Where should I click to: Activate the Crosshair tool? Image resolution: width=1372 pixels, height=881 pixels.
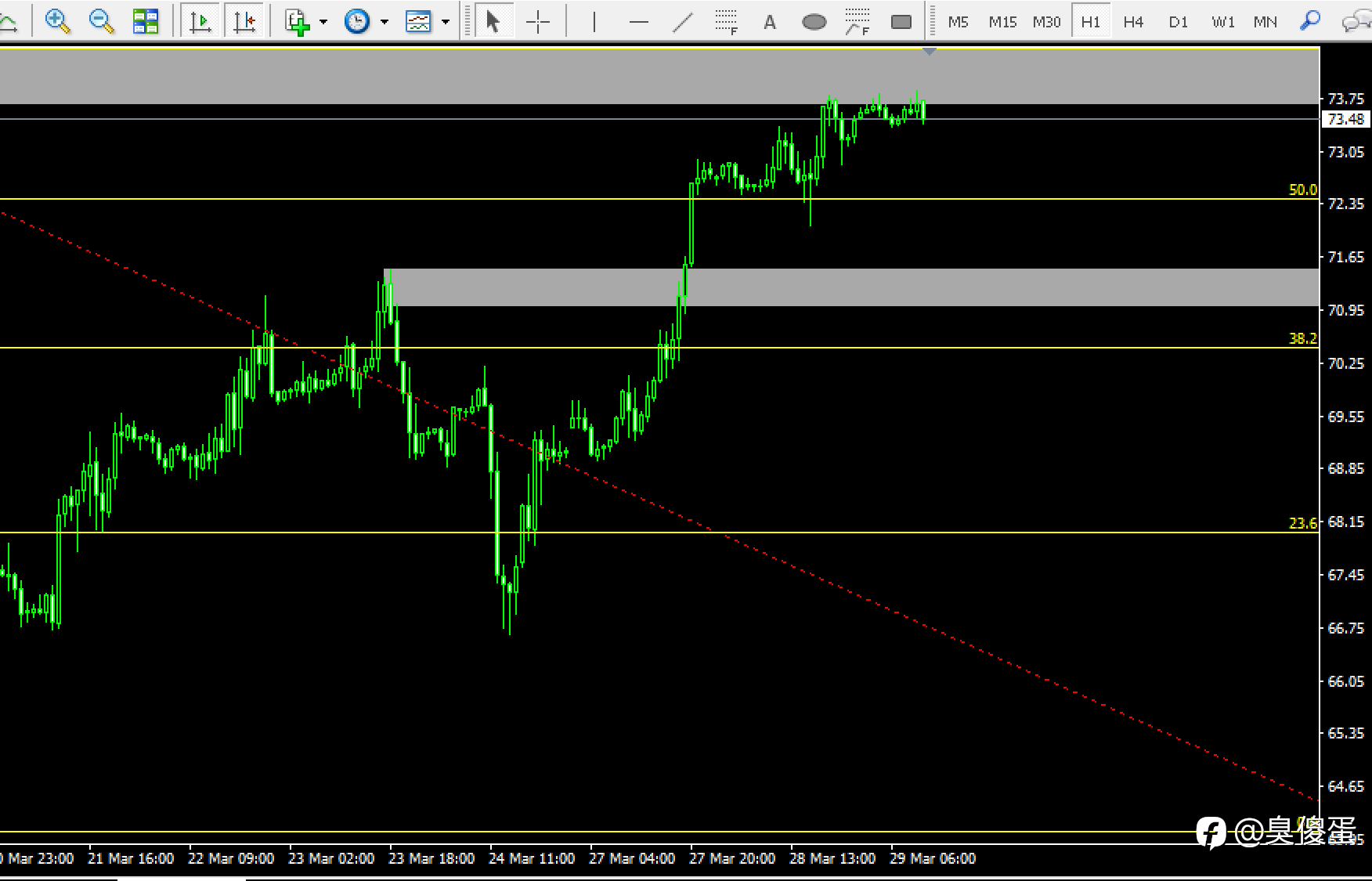pyautogui.click(x=538, y=22)
